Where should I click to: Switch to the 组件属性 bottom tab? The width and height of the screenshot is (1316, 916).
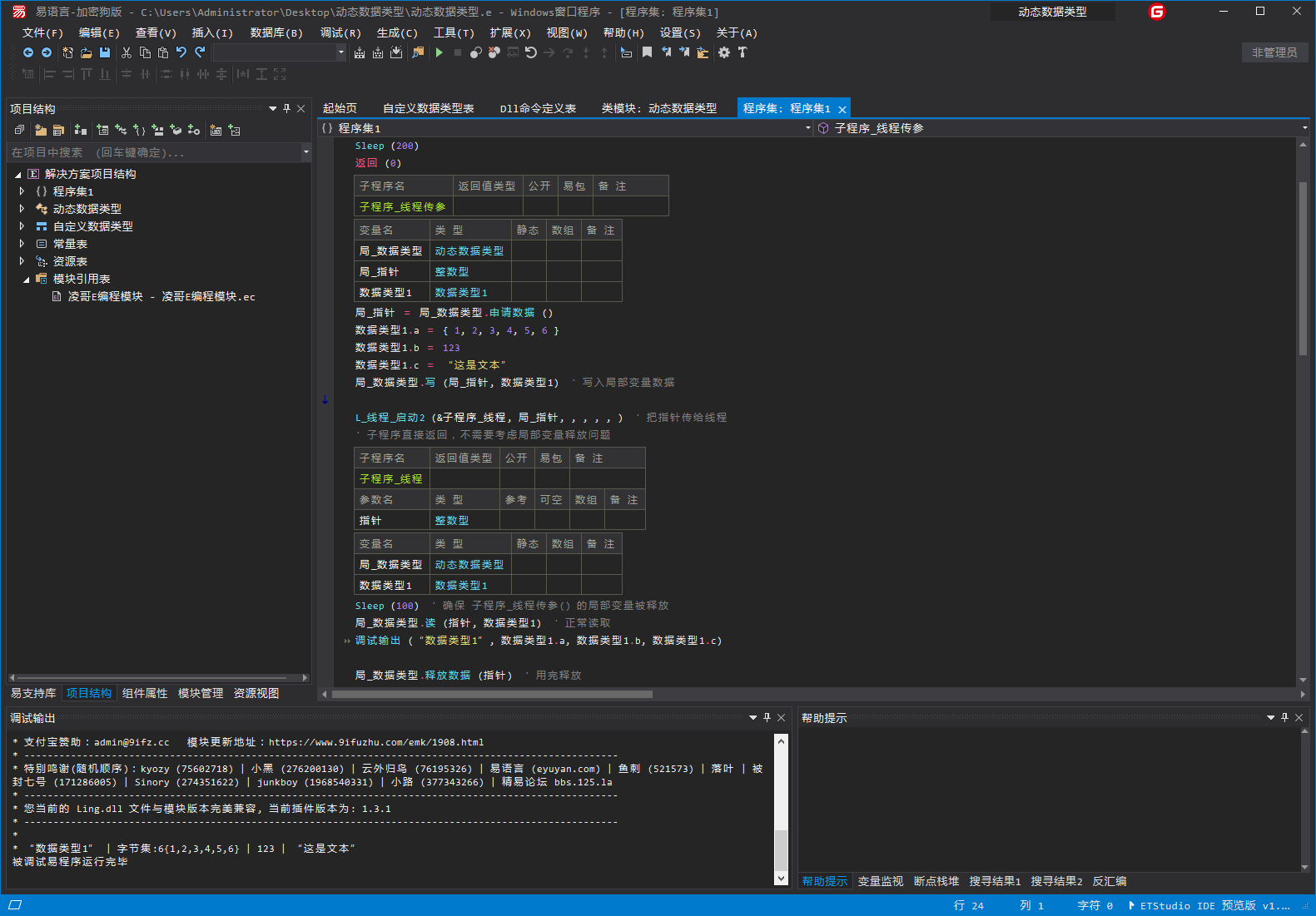(x=145, y=693)
